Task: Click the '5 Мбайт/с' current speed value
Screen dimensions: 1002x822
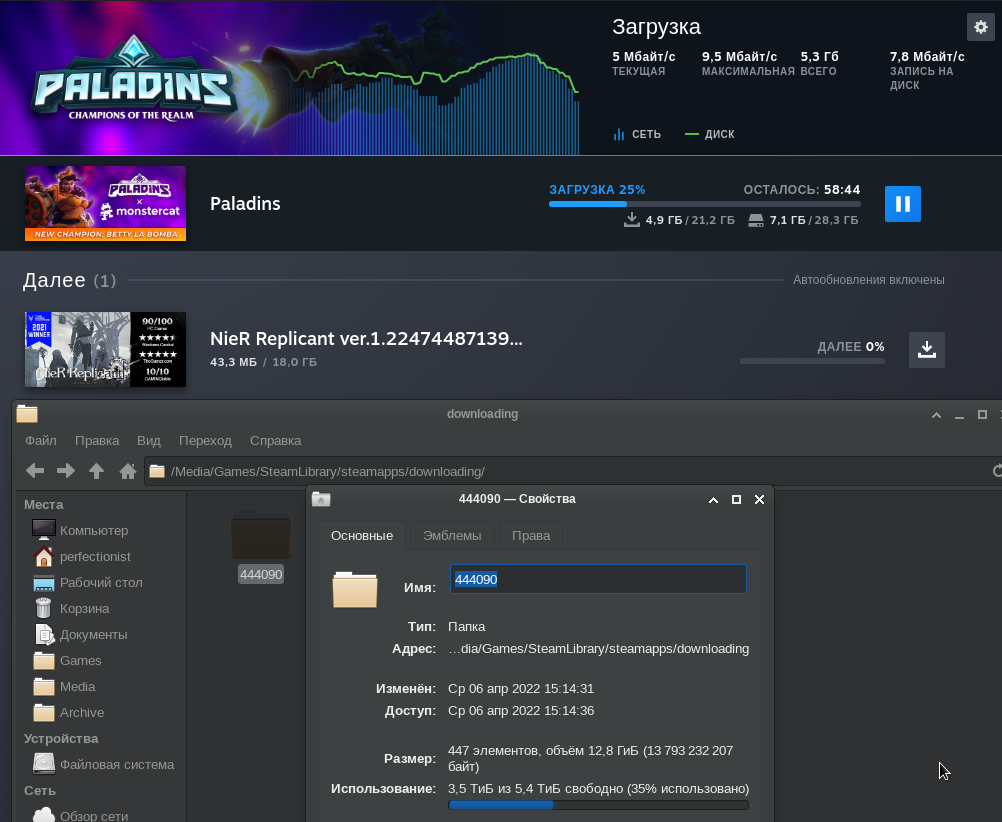Action: [644, 56]
